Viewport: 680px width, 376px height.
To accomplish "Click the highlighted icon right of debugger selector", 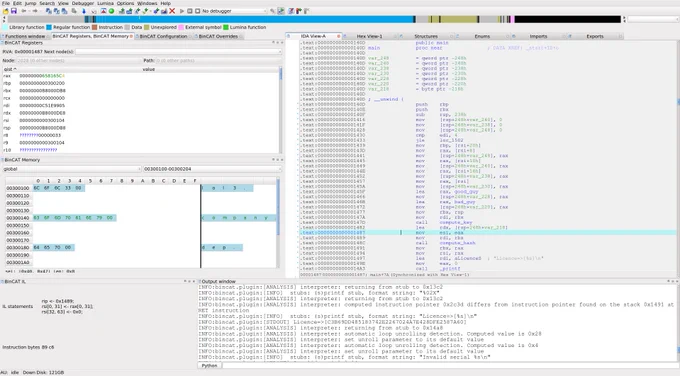I will (281, 11).
